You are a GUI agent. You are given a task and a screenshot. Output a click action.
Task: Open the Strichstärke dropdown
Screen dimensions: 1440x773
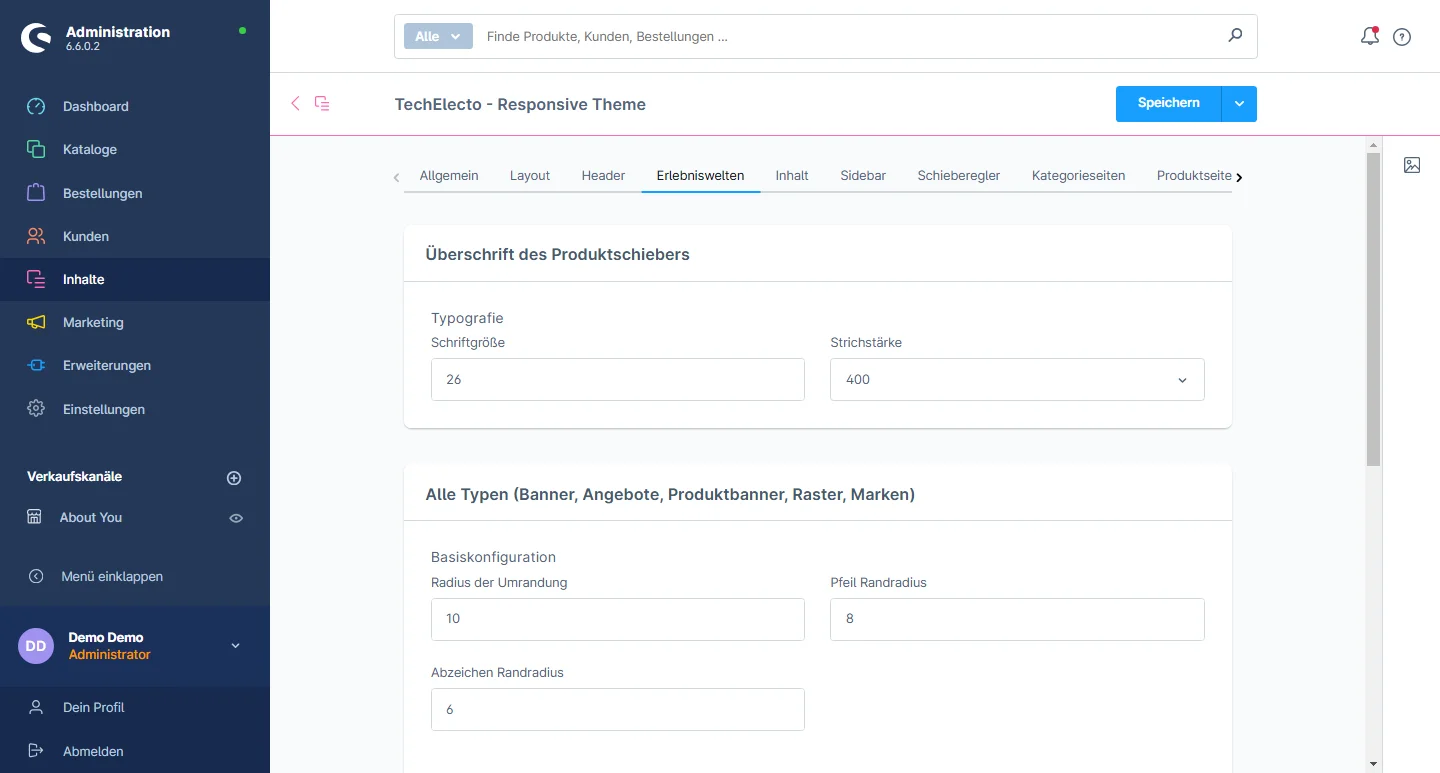click(1016, 380)
